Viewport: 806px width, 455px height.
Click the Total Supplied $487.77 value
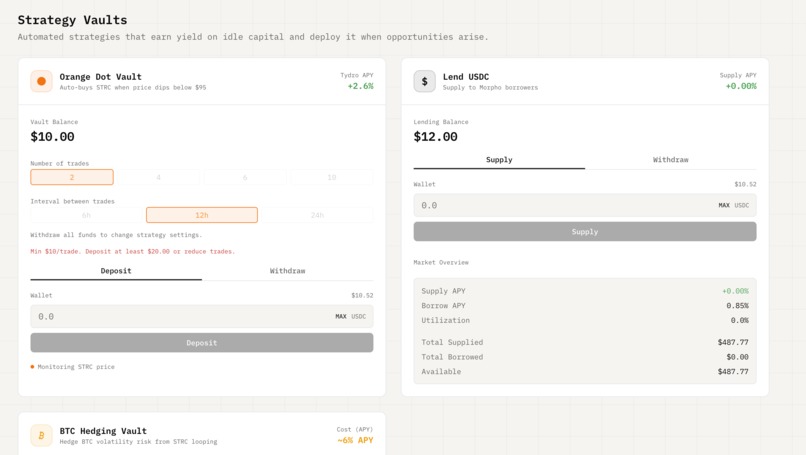coord(733,342)
